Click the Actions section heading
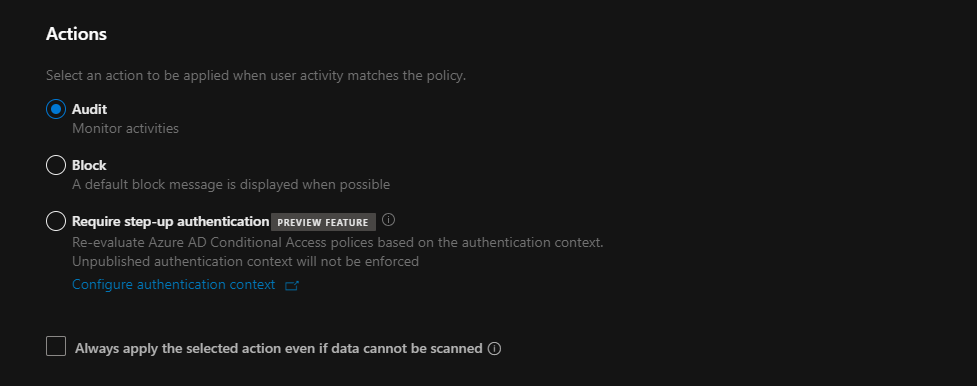 pos(77,34)
